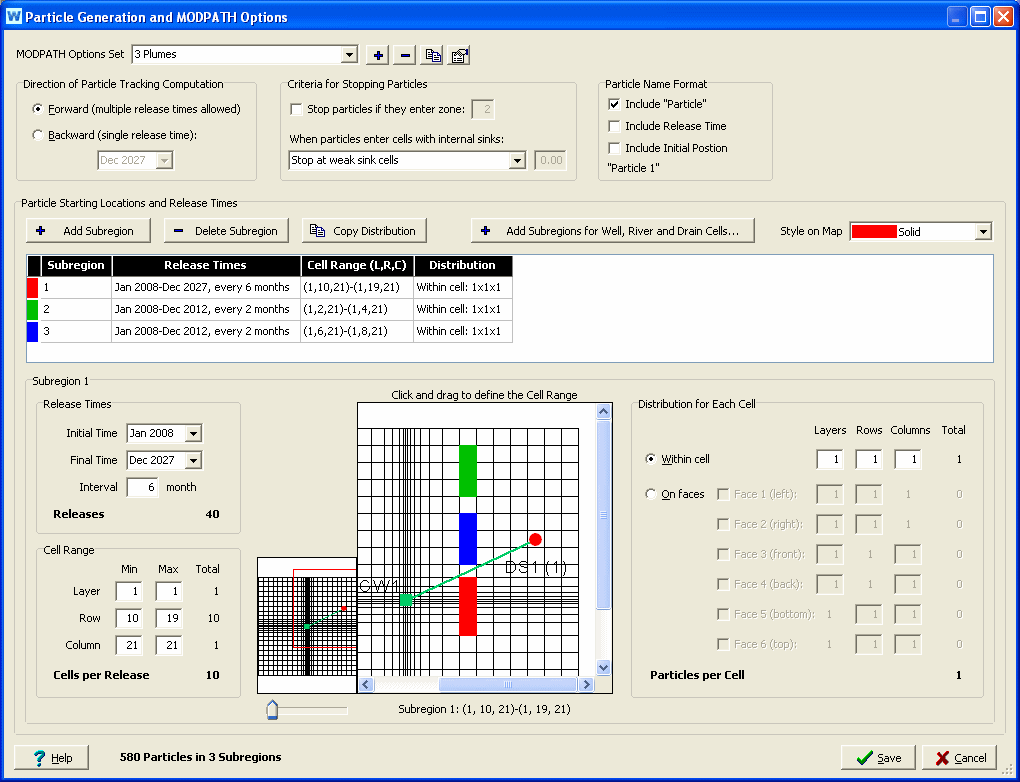The width and height of the screenshot is (1020, 782).
Task: Click the Interval months input field
Action: 142,487
